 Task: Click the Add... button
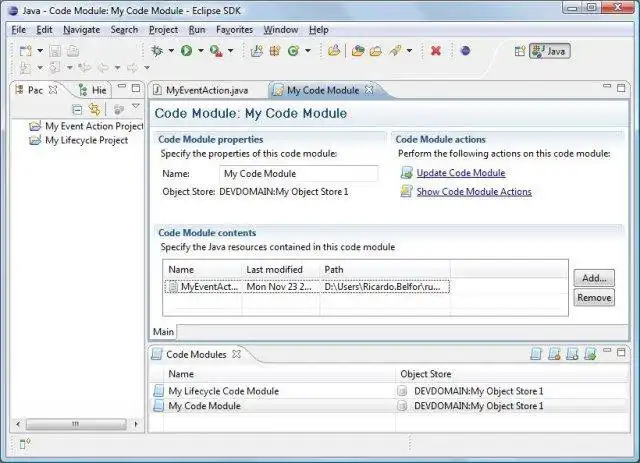click(x=594, y=278)
